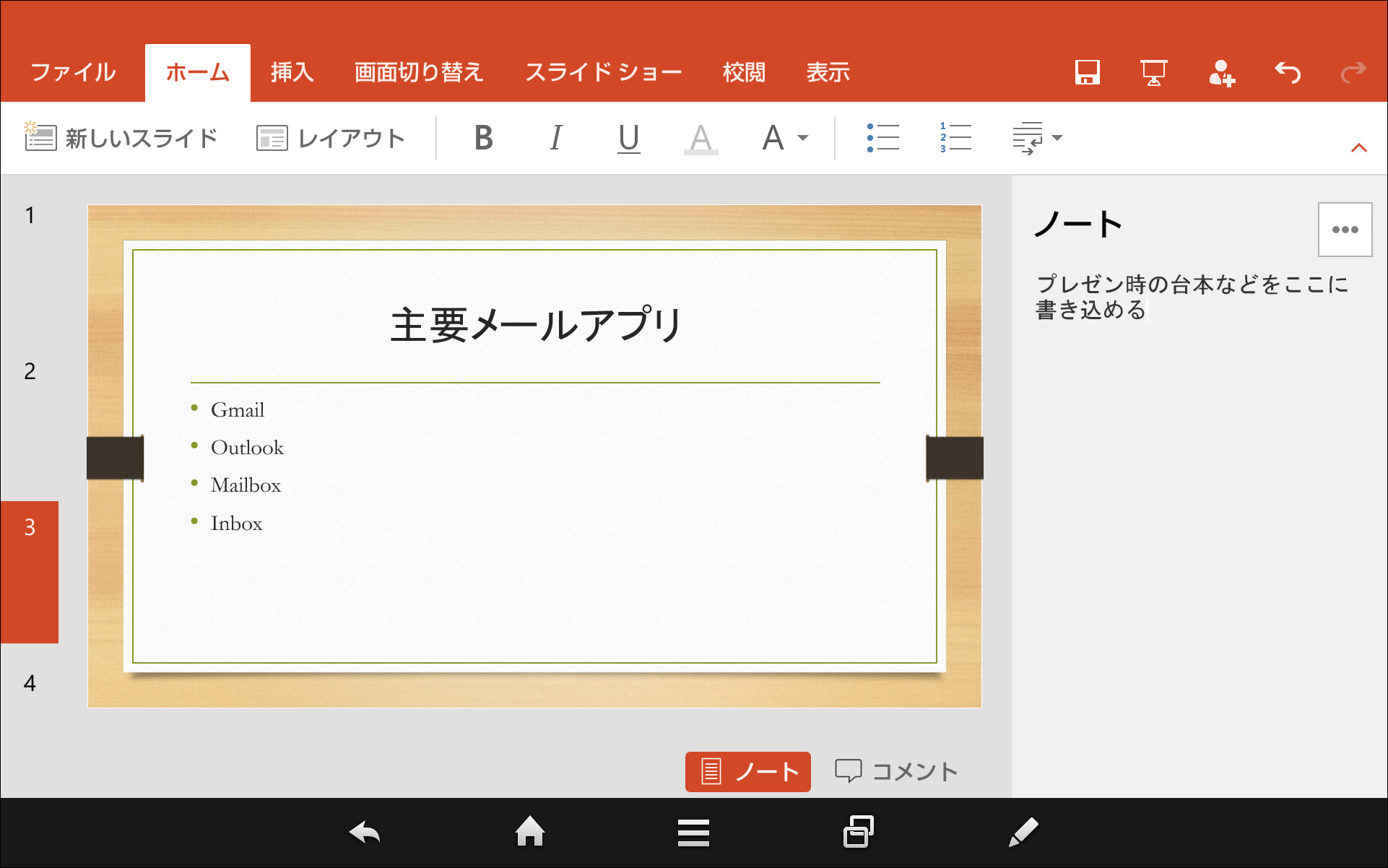Image resolution: width=1388 pixels, height=868 pixels.
Task: Toggle underline formatting
Action: click(x=628, y=138)
